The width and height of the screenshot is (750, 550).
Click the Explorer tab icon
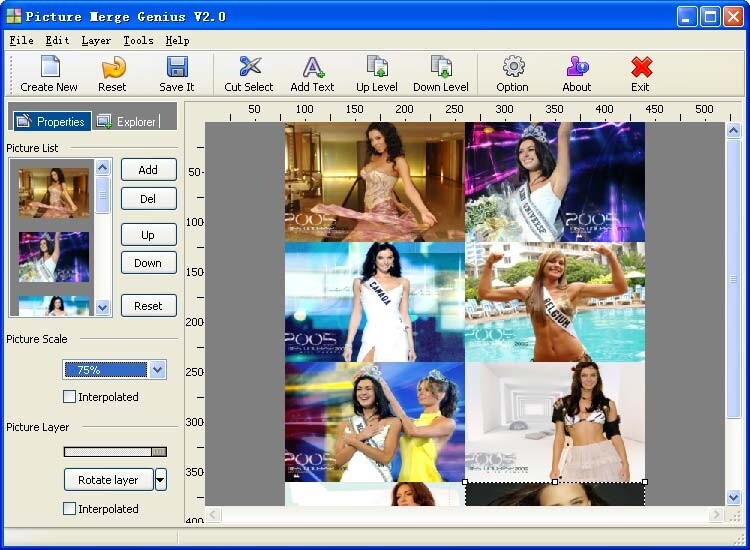(x=104, y=121)
